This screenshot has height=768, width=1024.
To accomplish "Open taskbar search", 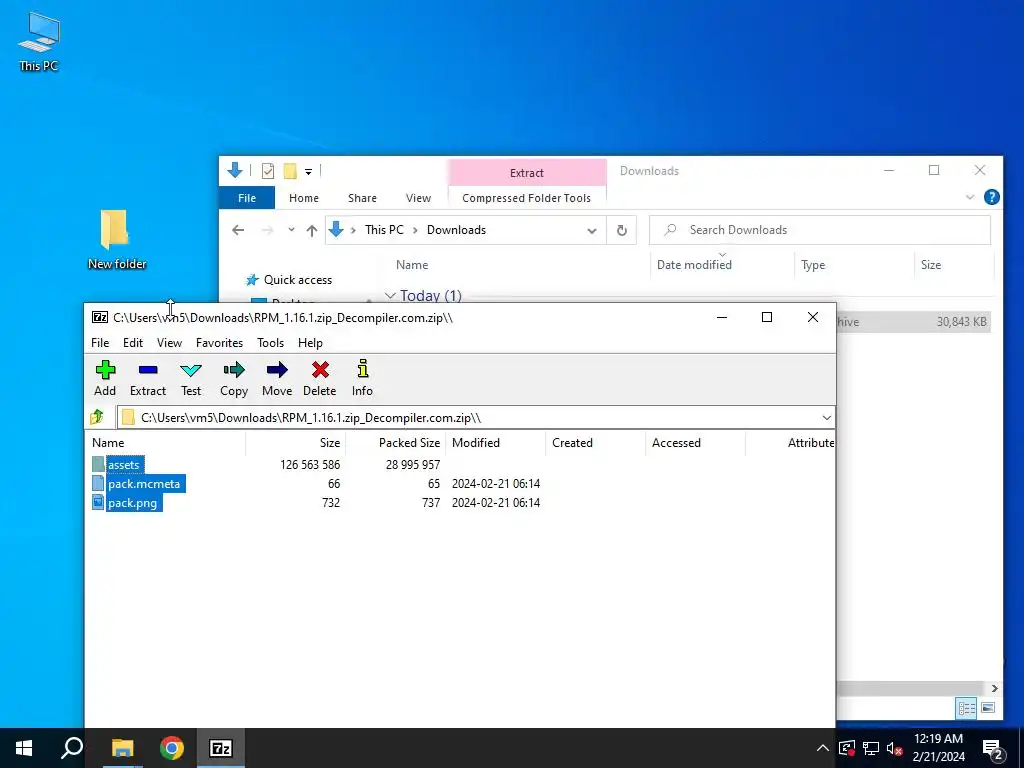I will (x=72, y=748).
